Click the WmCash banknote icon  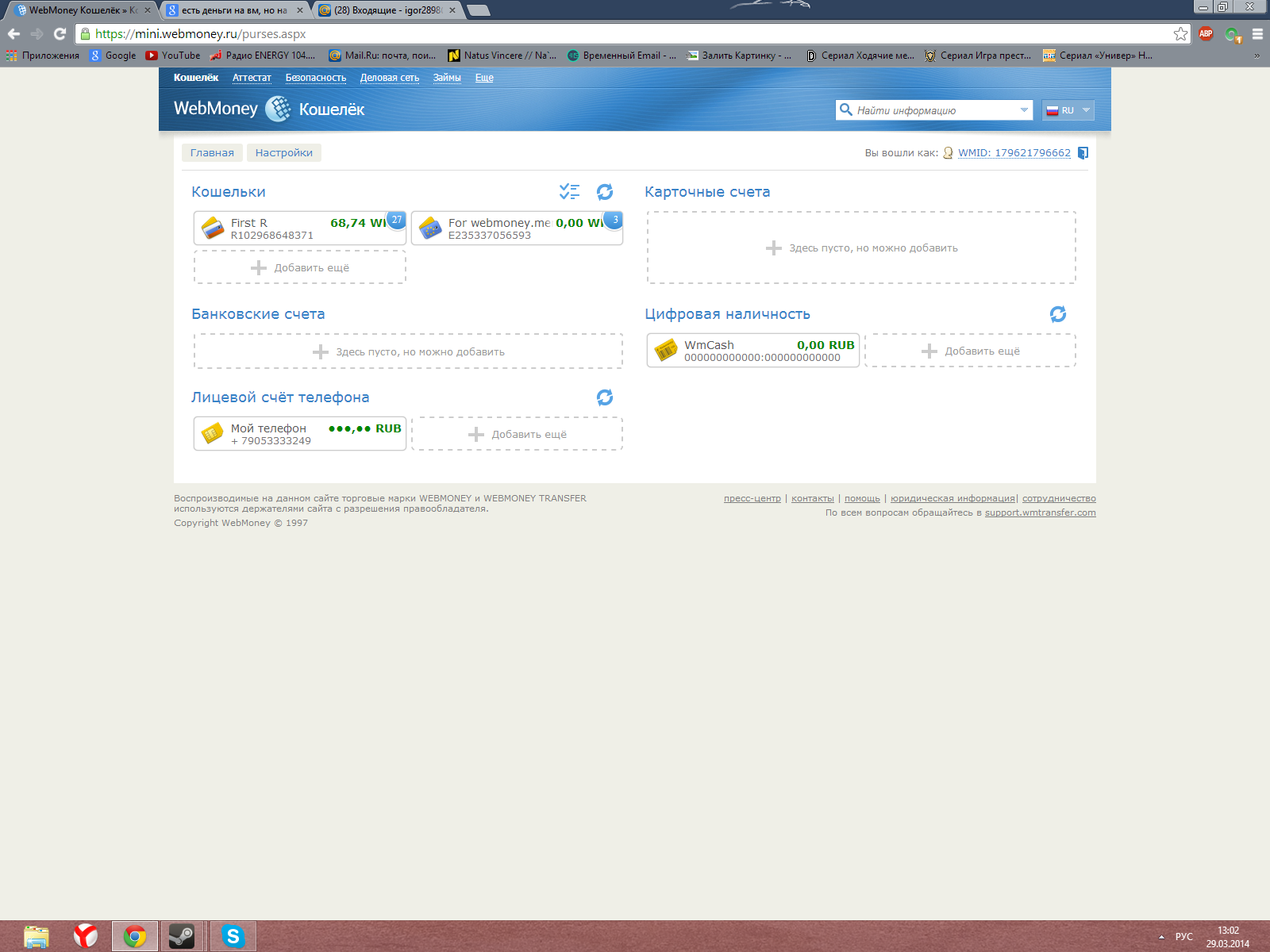pos(666,350)
